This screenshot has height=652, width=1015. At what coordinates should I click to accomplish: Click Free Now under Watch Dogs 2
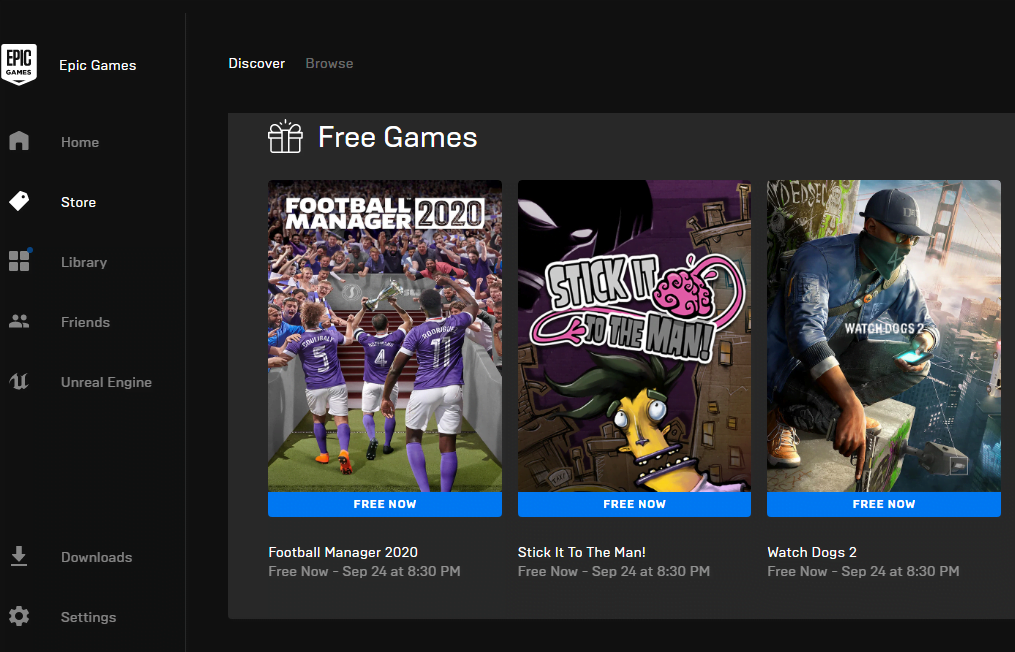pyautogui.click(x=884, y=504)
